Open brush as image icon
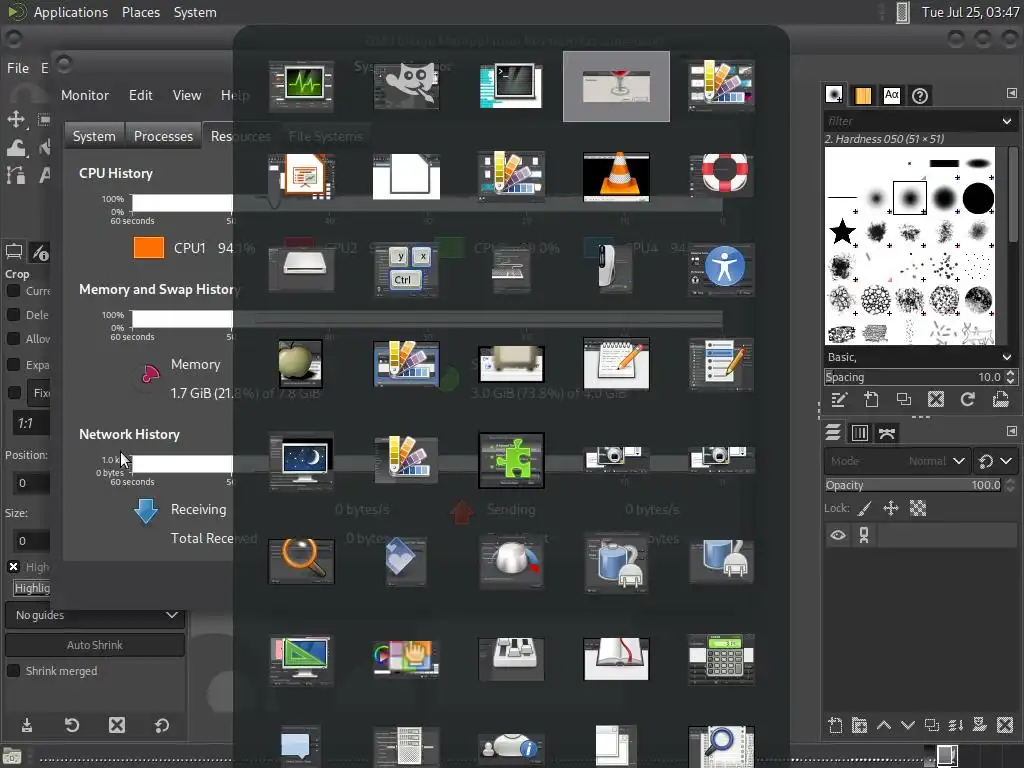The height and width of the screenshot is (768, 1024). point(1000,399)
